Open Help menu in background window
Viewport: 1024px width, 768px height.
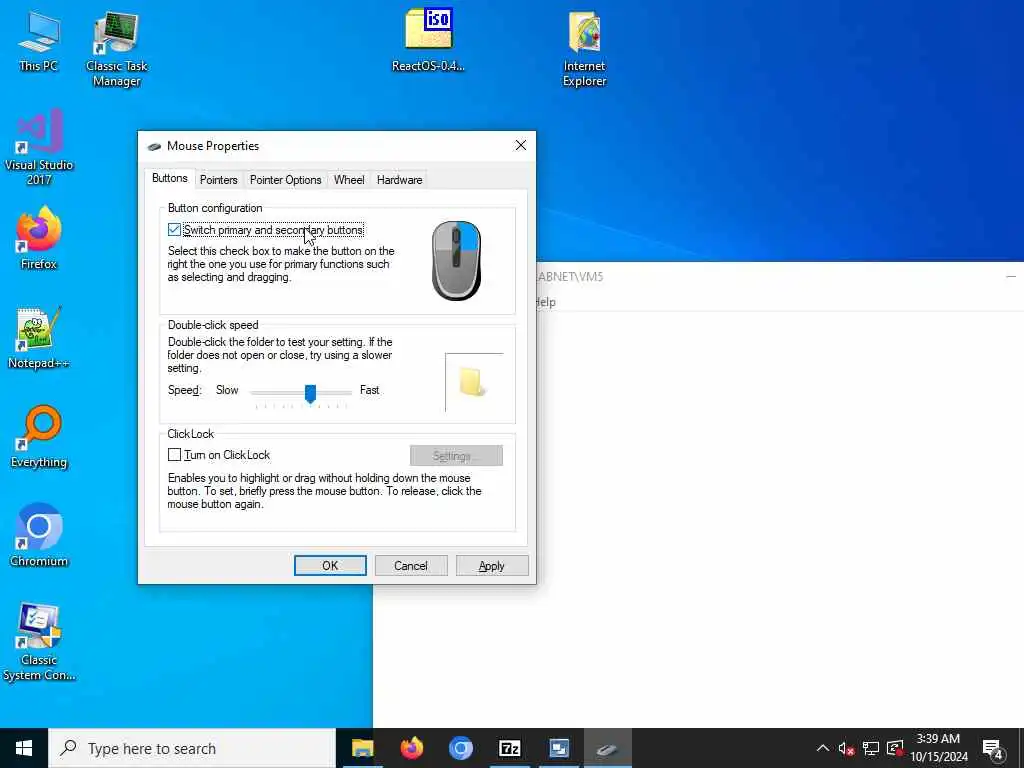coord(546,302)
